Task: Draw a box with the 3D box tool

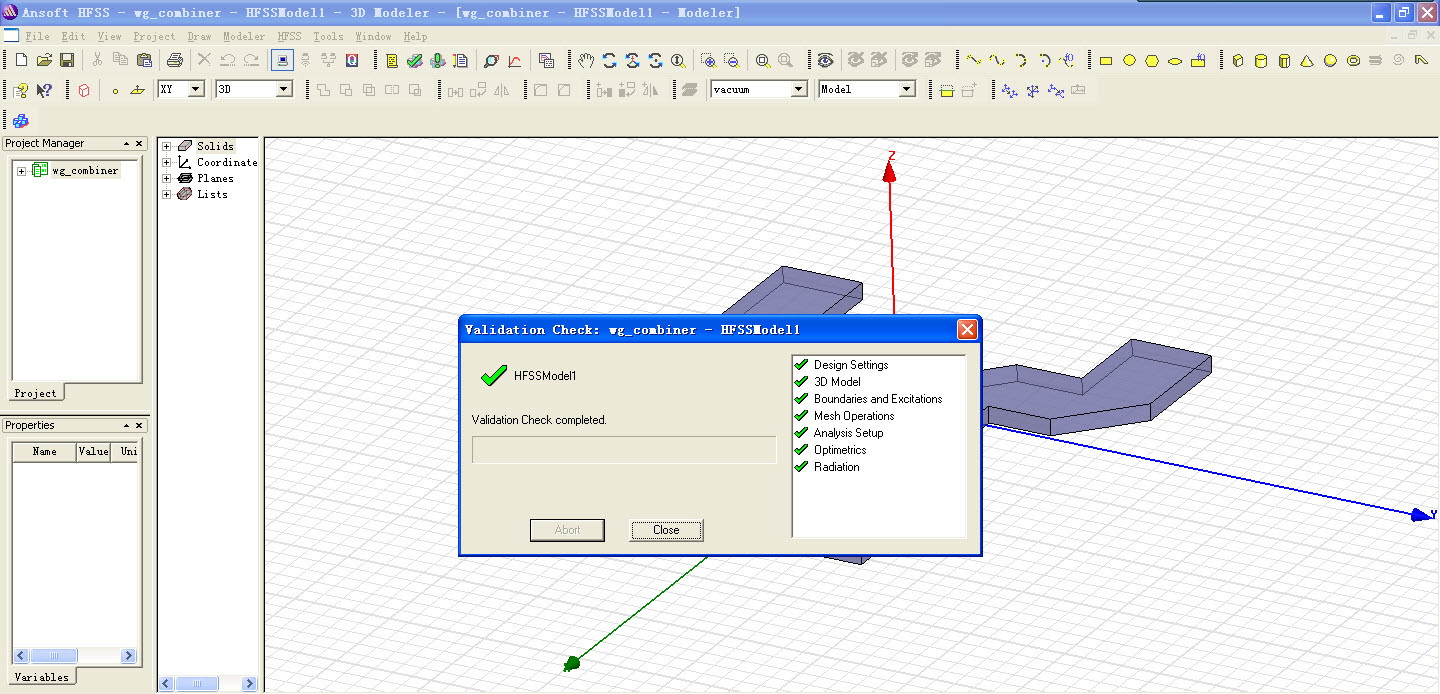Action: (1238, 60)
